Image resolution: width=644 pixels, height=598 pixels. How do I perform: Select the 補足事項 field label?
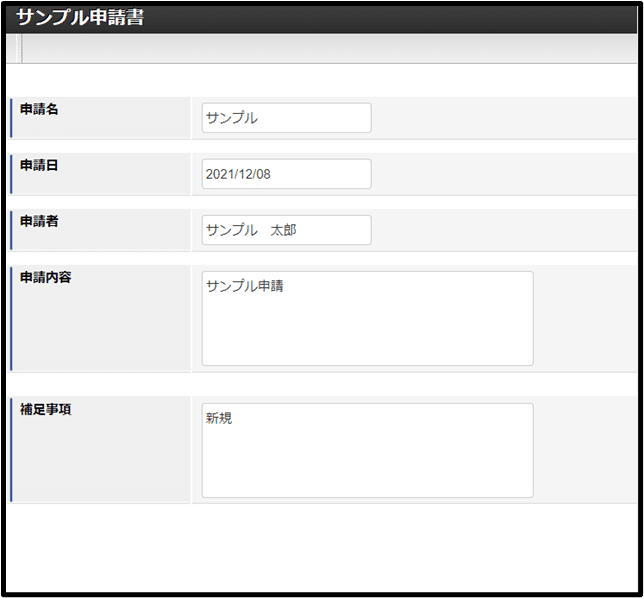[x=45, y=409]
